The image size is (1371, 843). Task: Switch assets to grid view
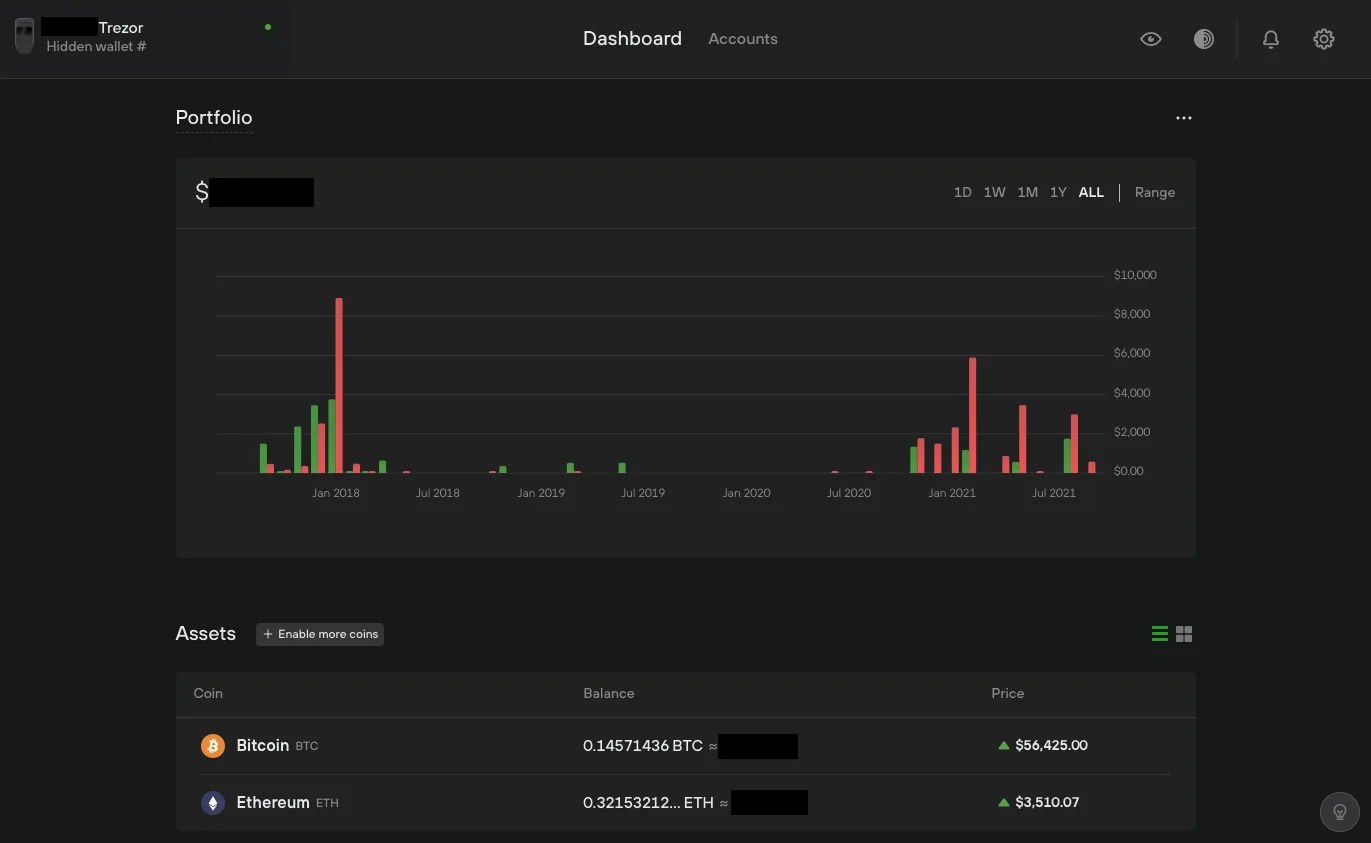click(1184, 634)
